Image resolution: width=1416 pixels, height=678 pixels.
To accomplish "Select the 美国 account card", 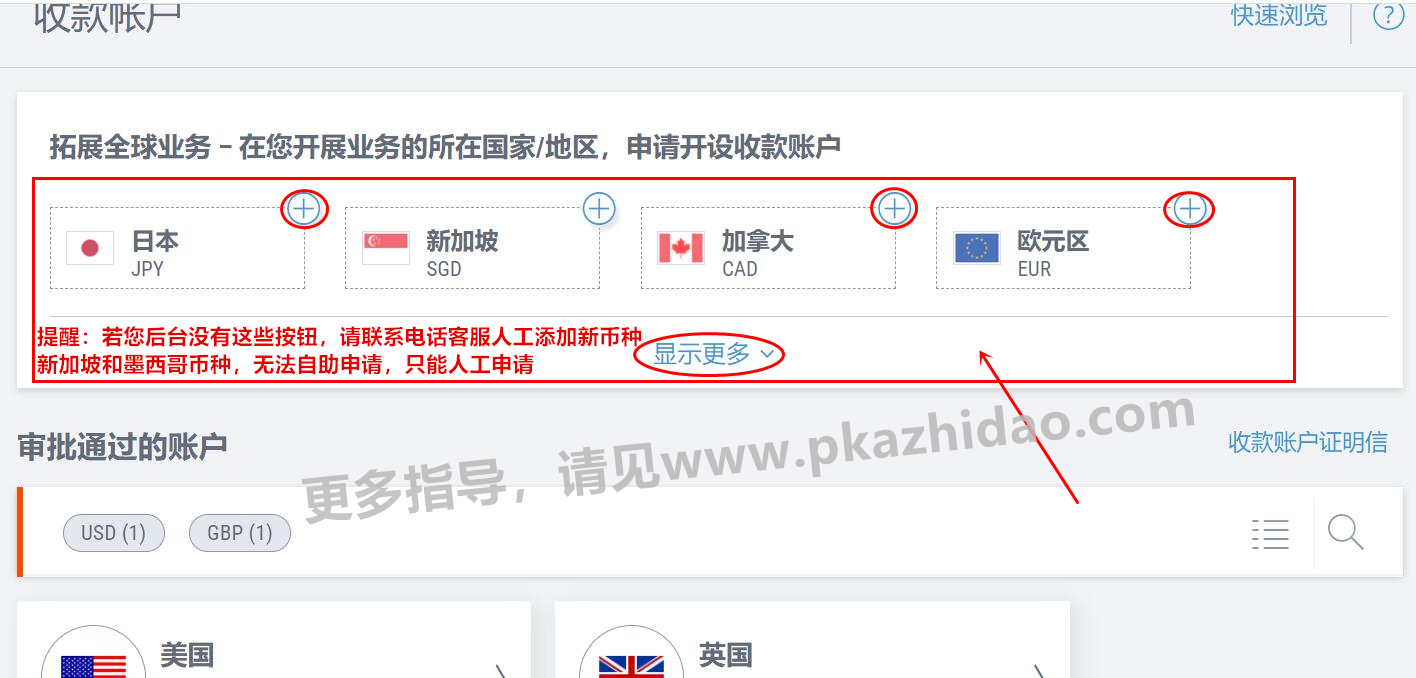I will click(274, 640).
